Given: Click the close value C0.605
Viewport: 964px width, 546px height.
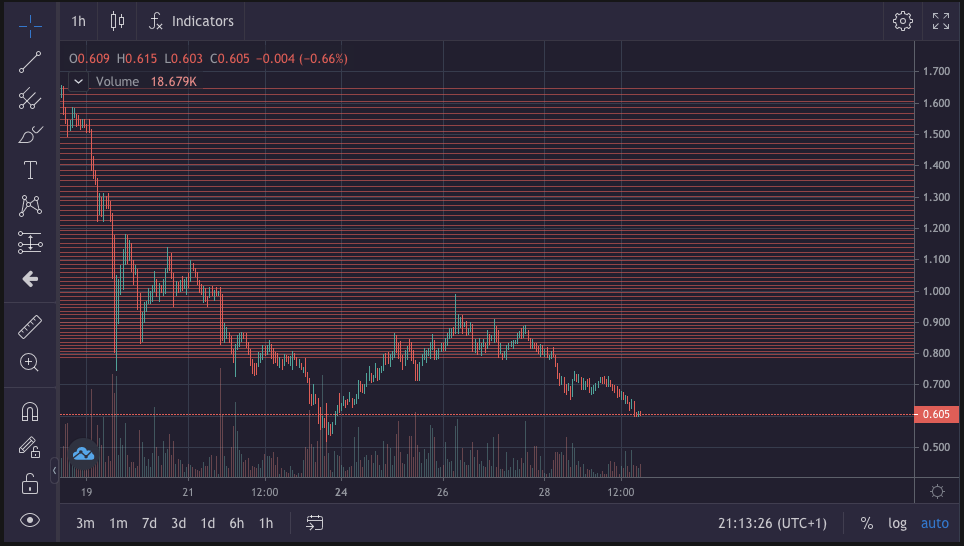Looking at the screenshot, I should pos(230,59).
